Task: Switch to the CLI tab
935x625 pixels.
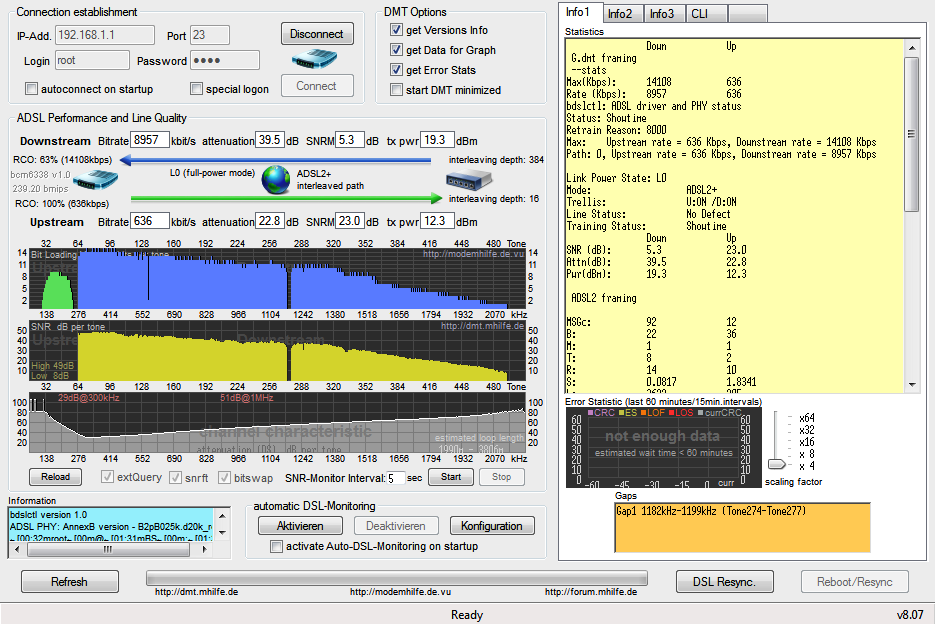Action: tap(705, 14)
